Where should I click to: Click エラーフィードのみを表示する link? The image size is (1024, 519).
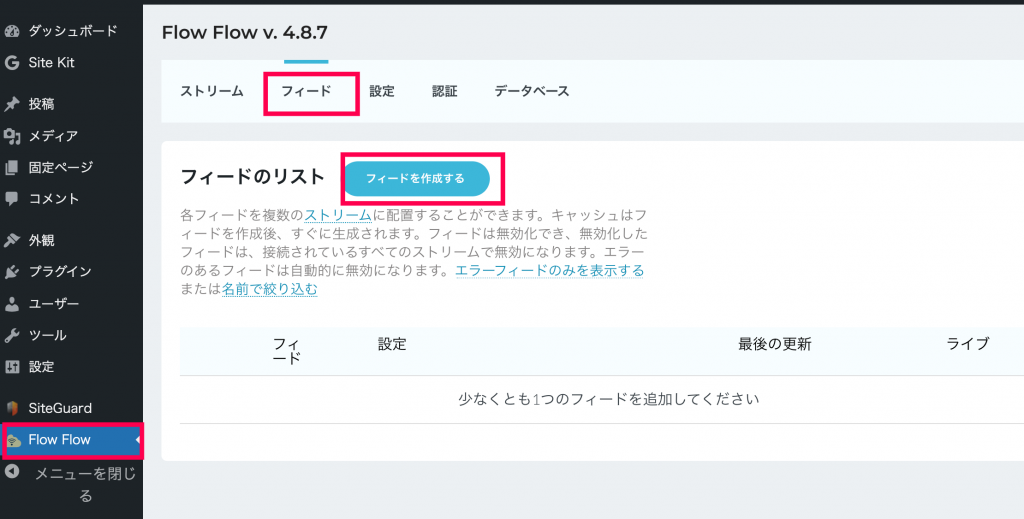pos(550,270)
